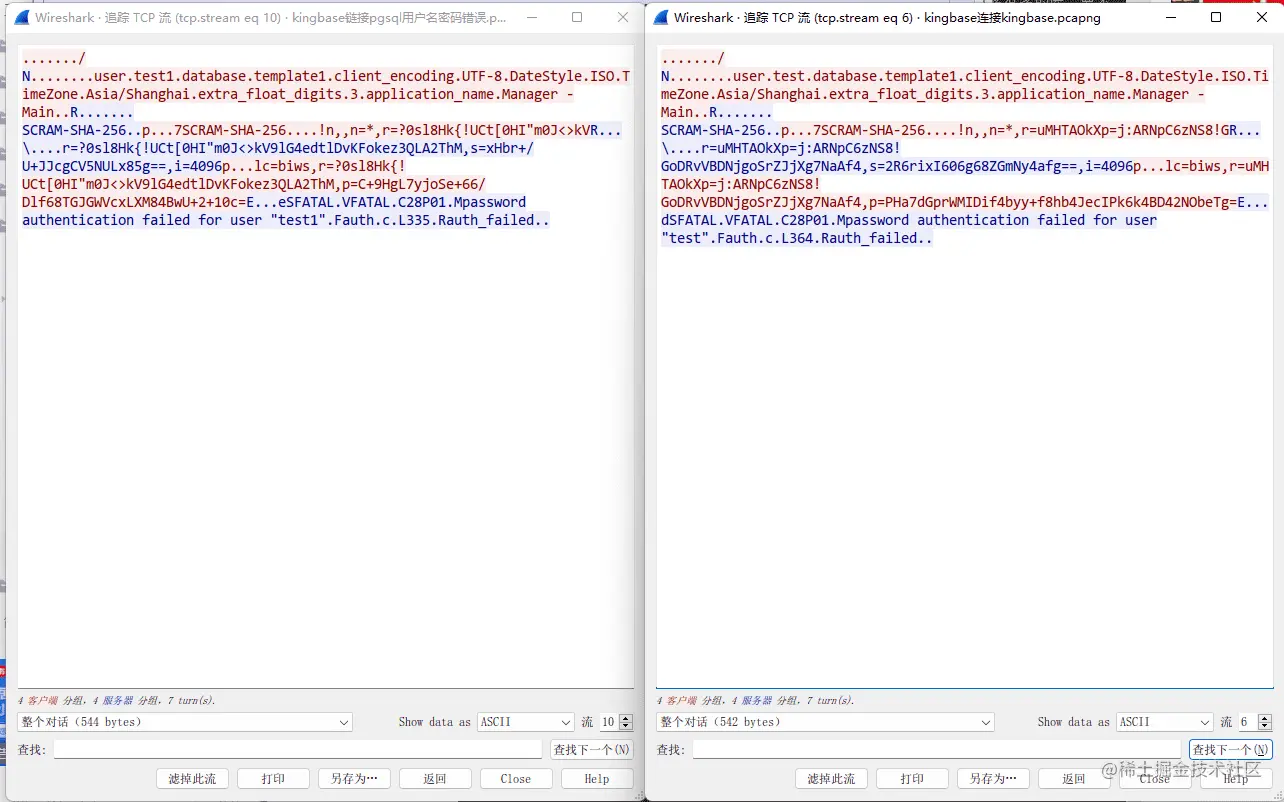Viewport: 1284px width, 802px height.
Task: Click stream number field showing 10
Action: pos(608,722)
